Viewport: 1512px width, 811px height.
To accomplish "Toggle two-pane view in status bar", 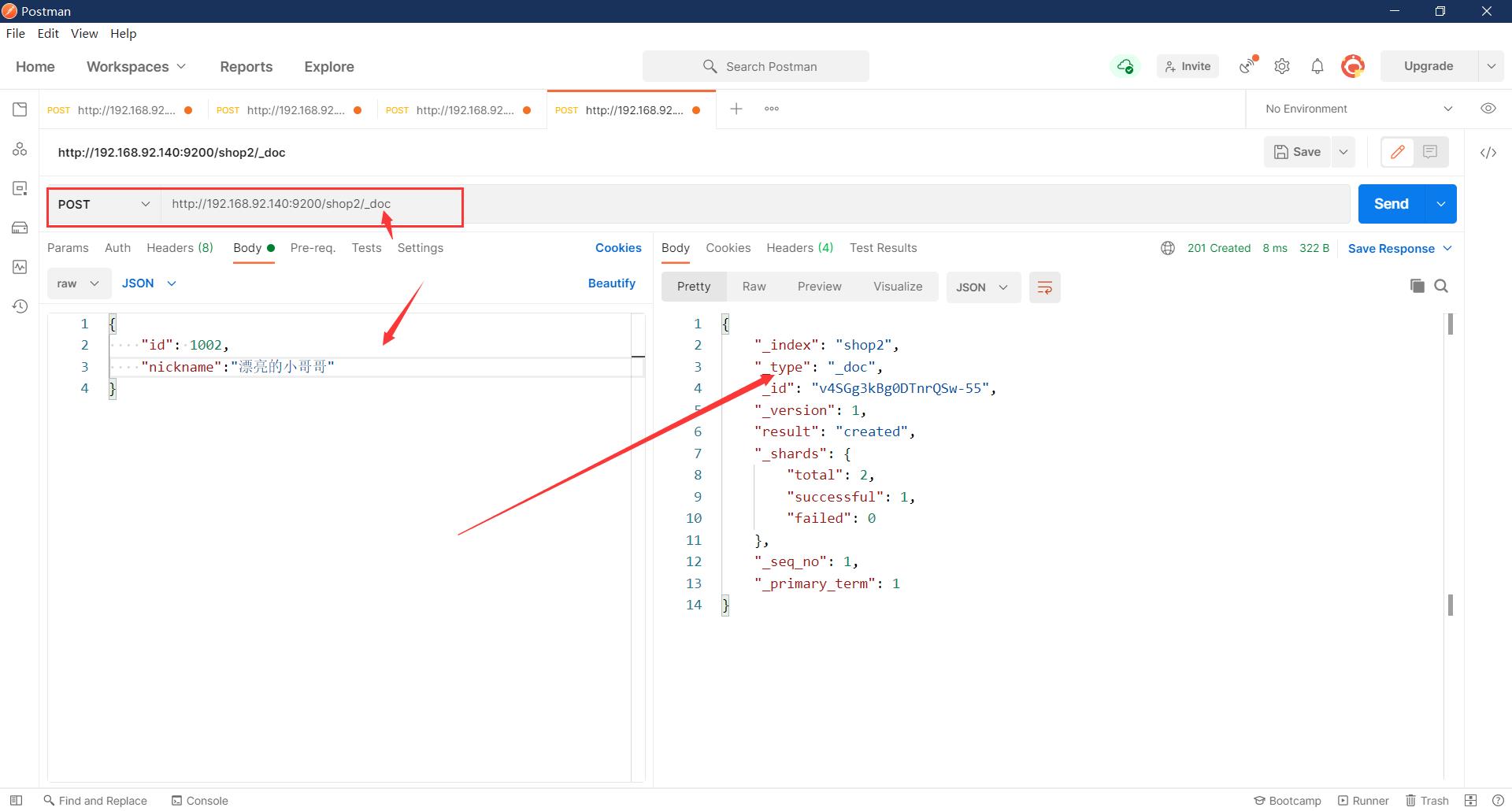I will click(1471, 800).
